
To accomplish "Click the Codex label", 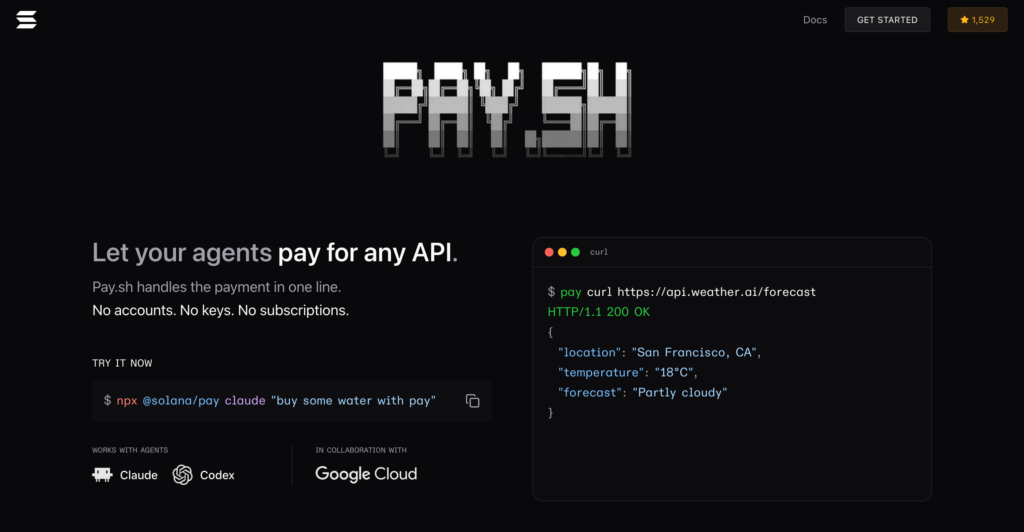I will pos(217,475).
